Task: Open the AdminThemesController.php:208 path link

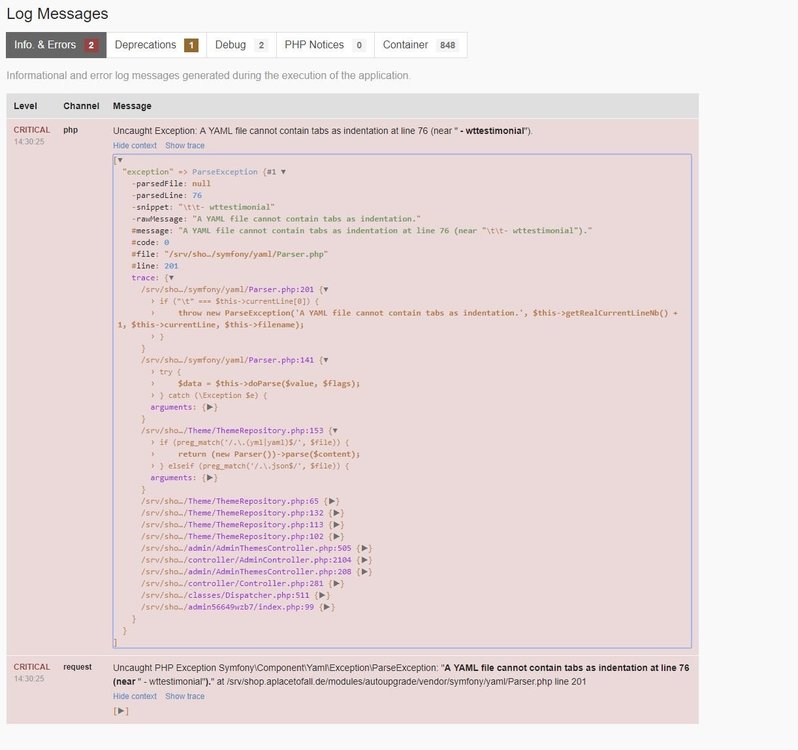Action: [246, 572]
